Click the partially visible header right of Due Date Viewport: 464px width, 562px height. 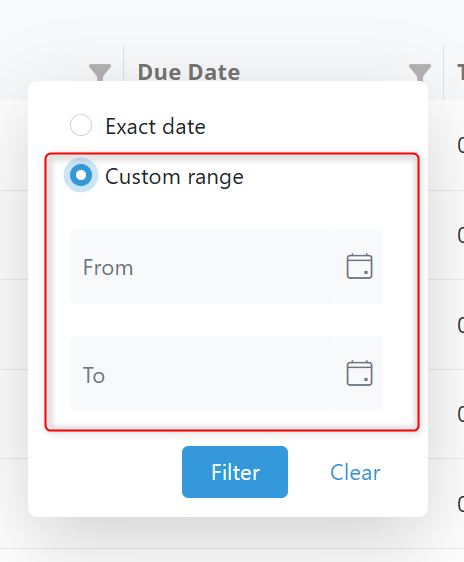click(460, 72)
